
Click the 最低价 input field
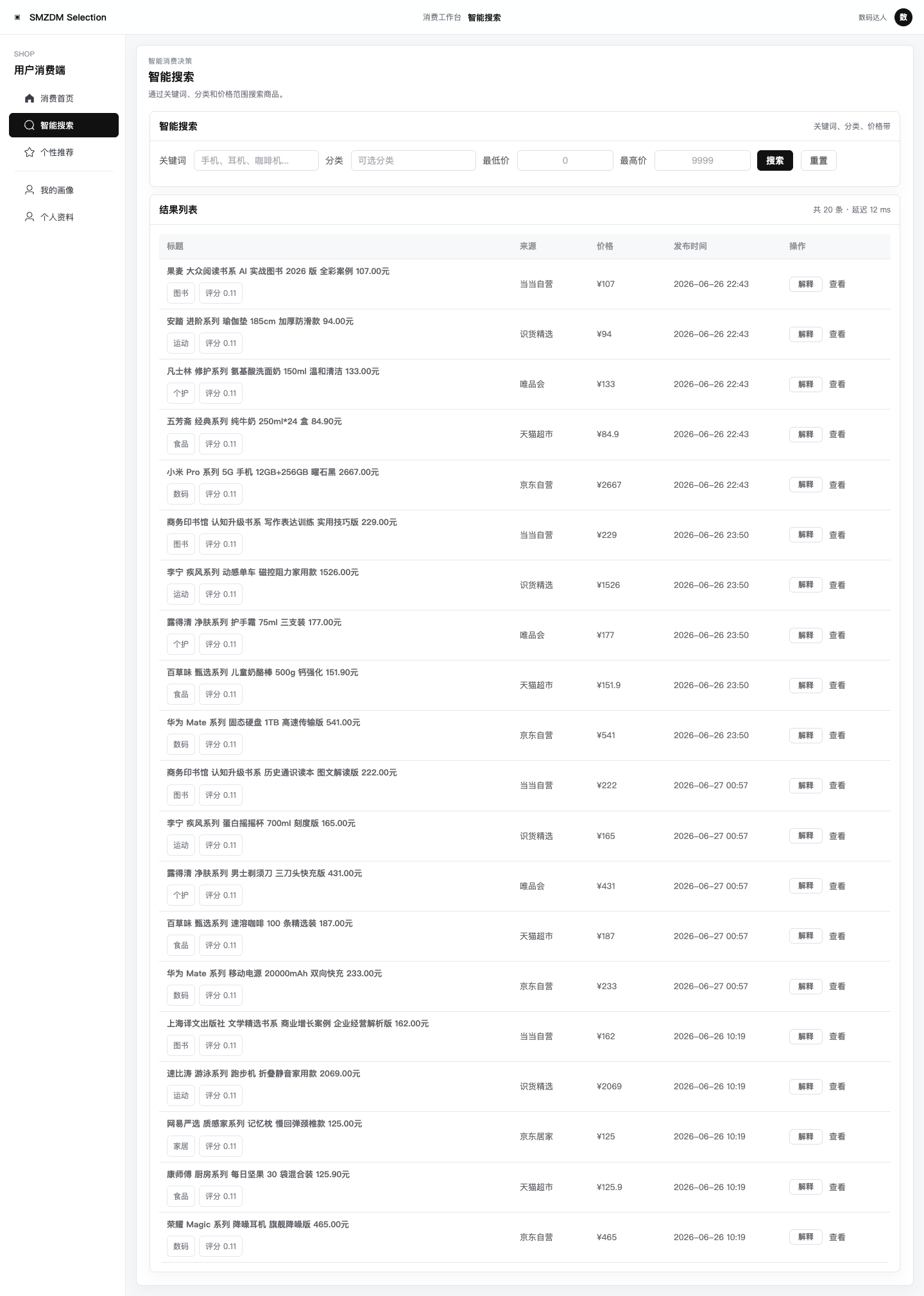[565, 160]
